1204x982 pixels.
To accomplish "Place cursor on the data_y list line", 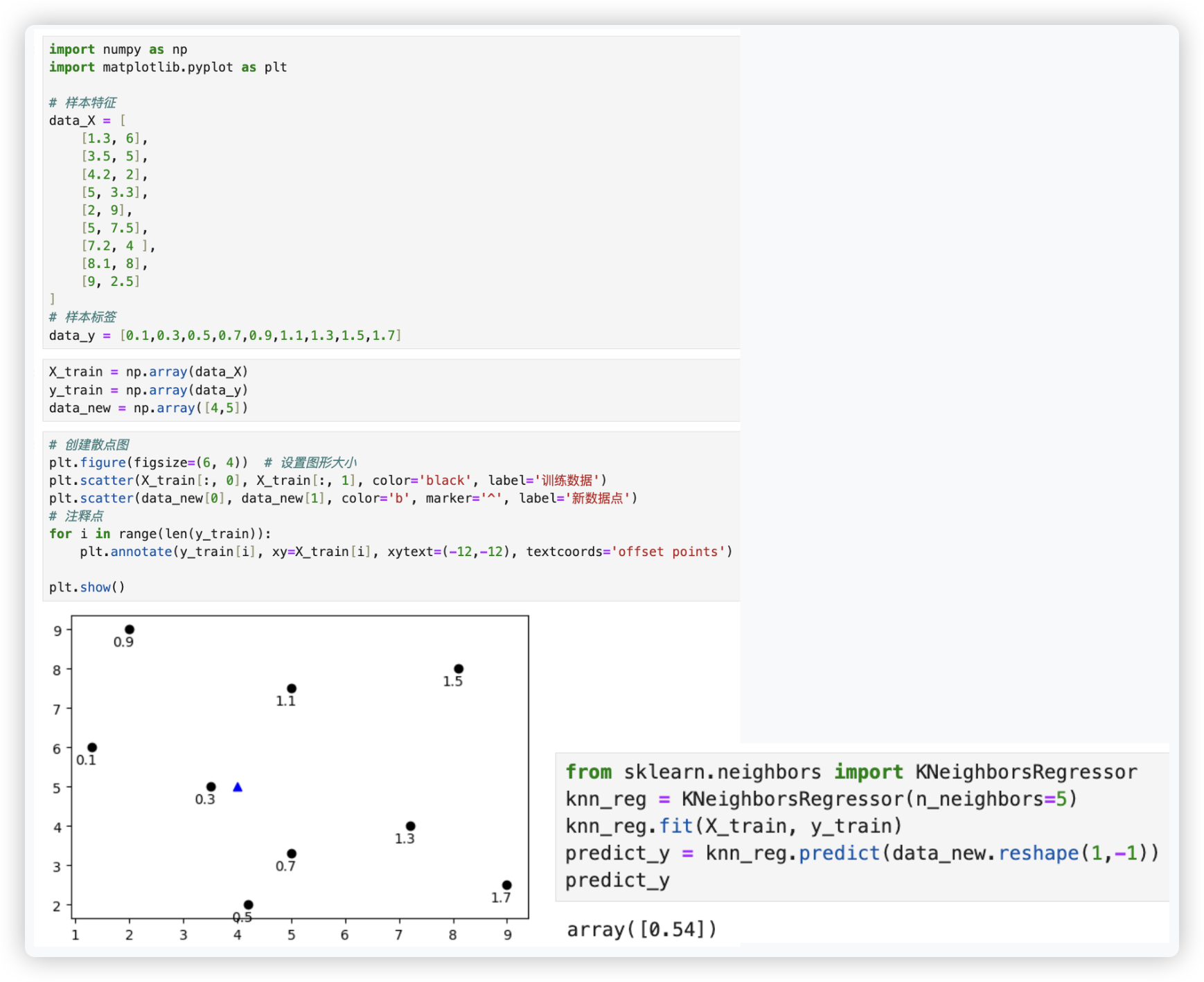I will (x=224, y=335).
